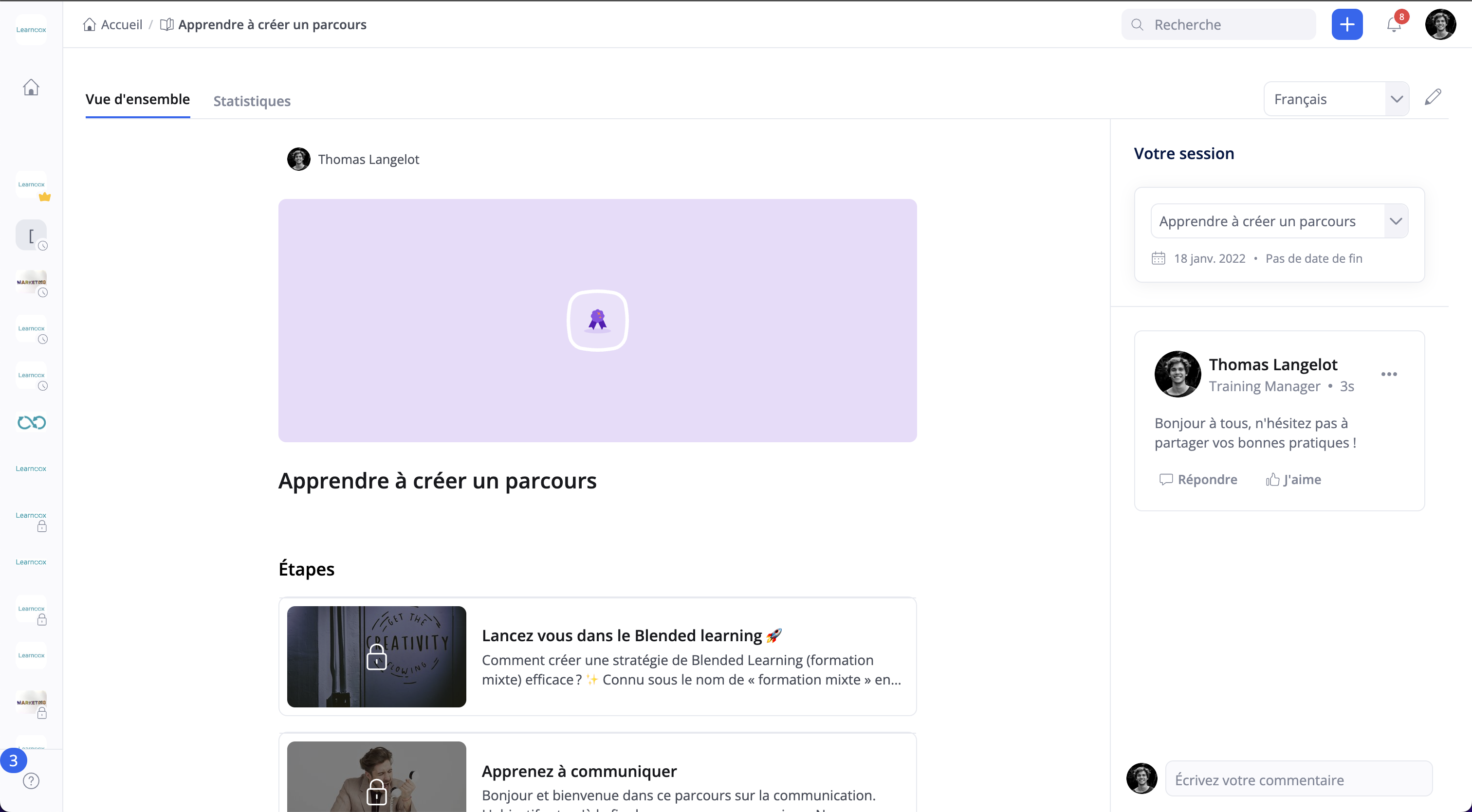
Task: Click the Pas de date de fin text
Action: 1314,258
